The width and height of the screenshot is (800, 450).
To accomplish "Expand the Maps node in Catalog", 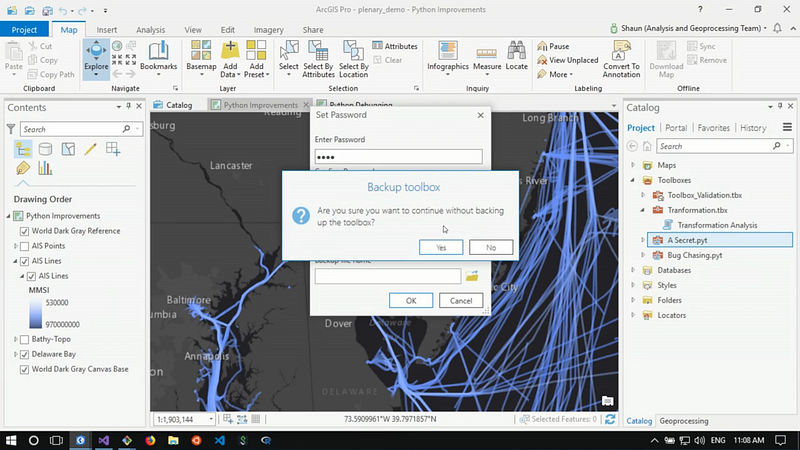I will [633, 165].
